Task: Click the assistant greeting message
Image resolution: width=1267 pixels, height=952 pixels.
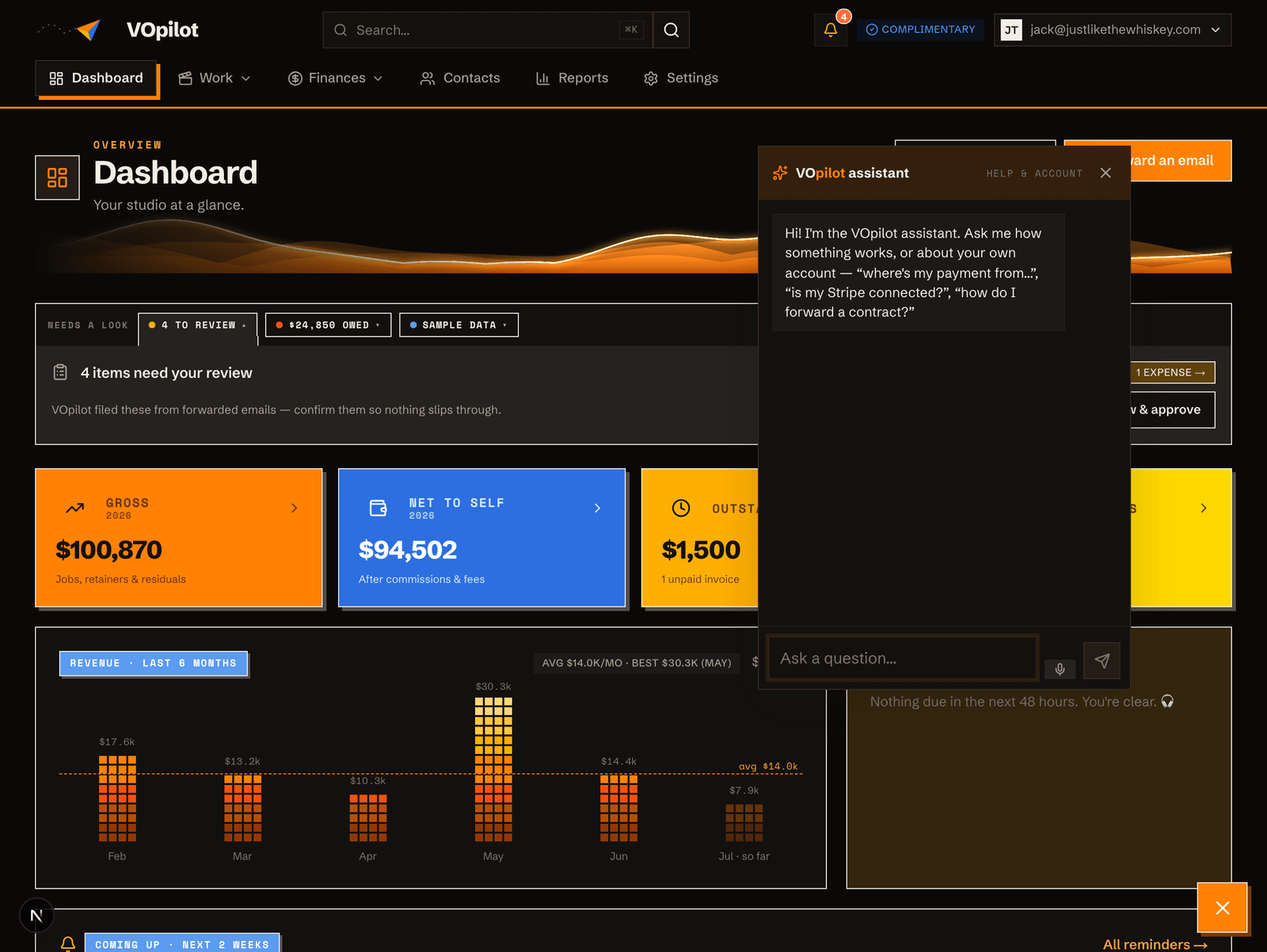Action: (x=919, y=272)
